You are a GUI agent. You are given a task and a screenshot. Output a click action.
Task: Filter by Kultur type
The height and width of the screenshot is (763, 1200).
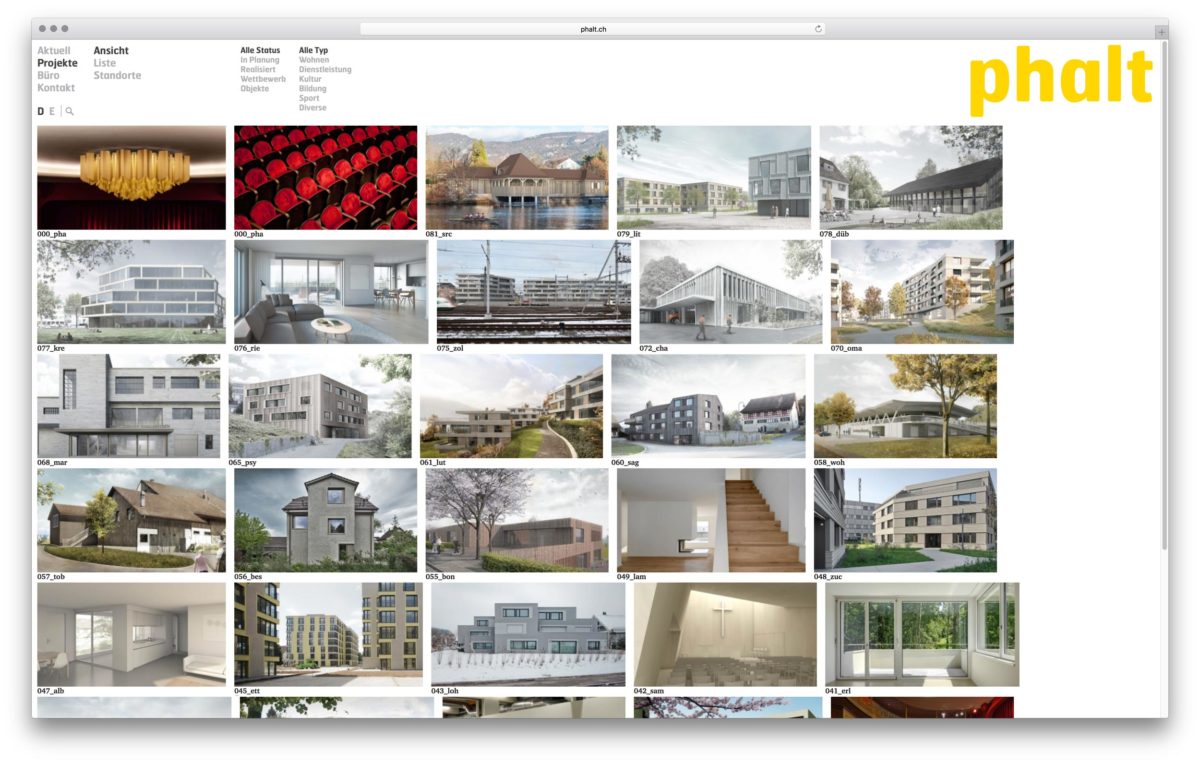click(310, 79)
